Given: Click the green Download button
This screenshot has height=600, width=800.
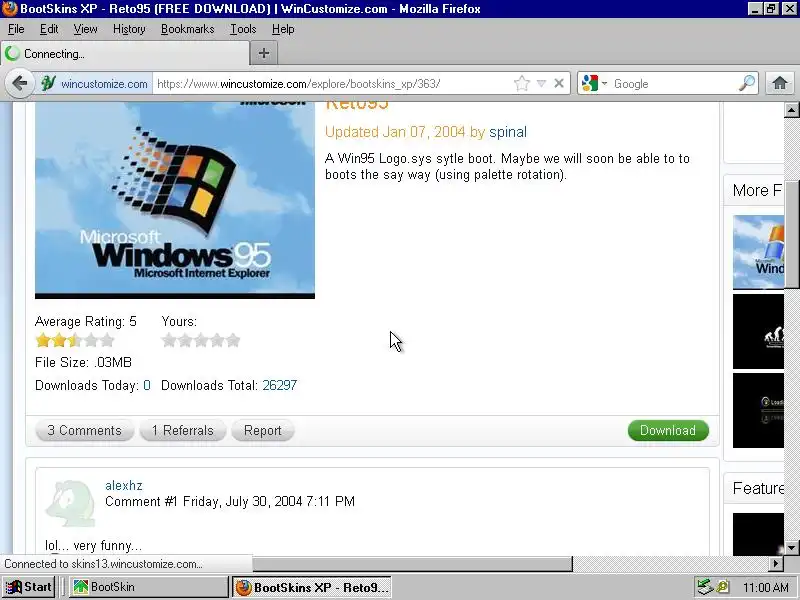Looking at the screenshot, I should click(668, 431).
